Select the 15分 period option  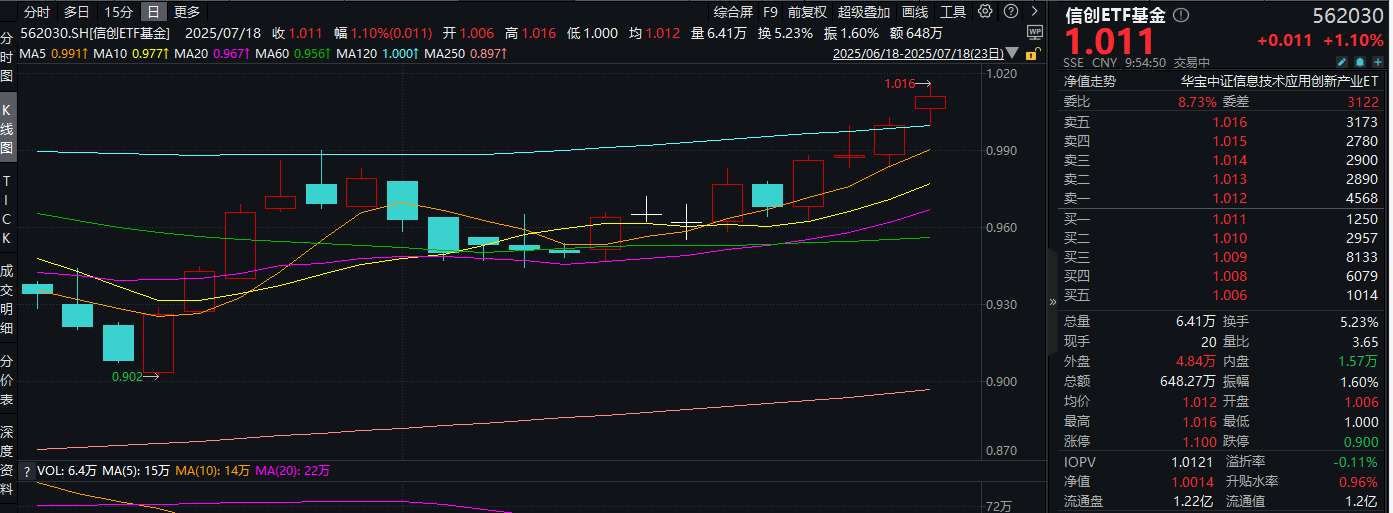coord(118,12)
